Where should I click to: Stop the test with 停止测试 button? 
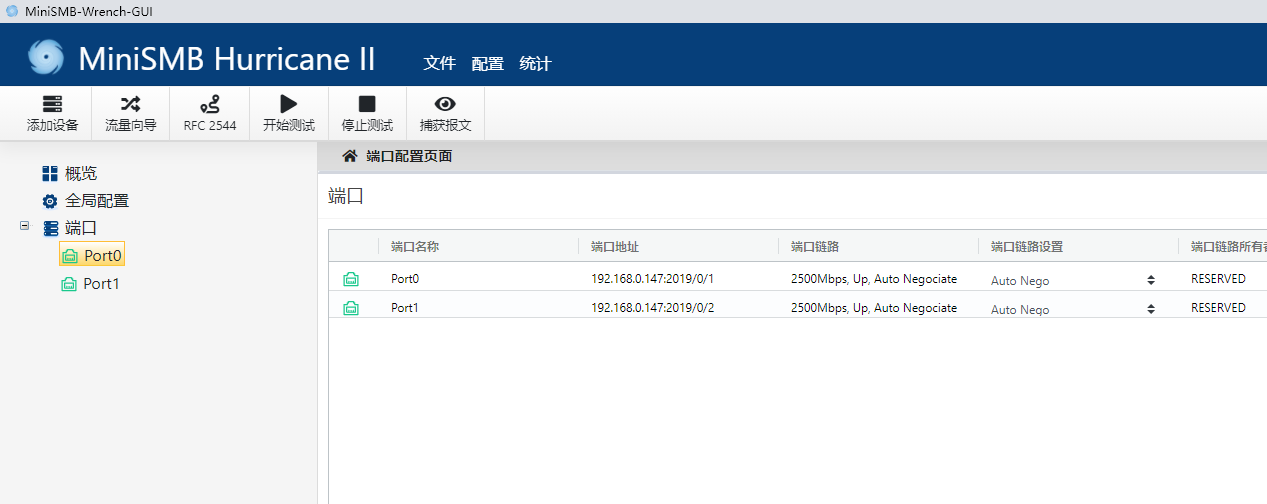point(367,114)
